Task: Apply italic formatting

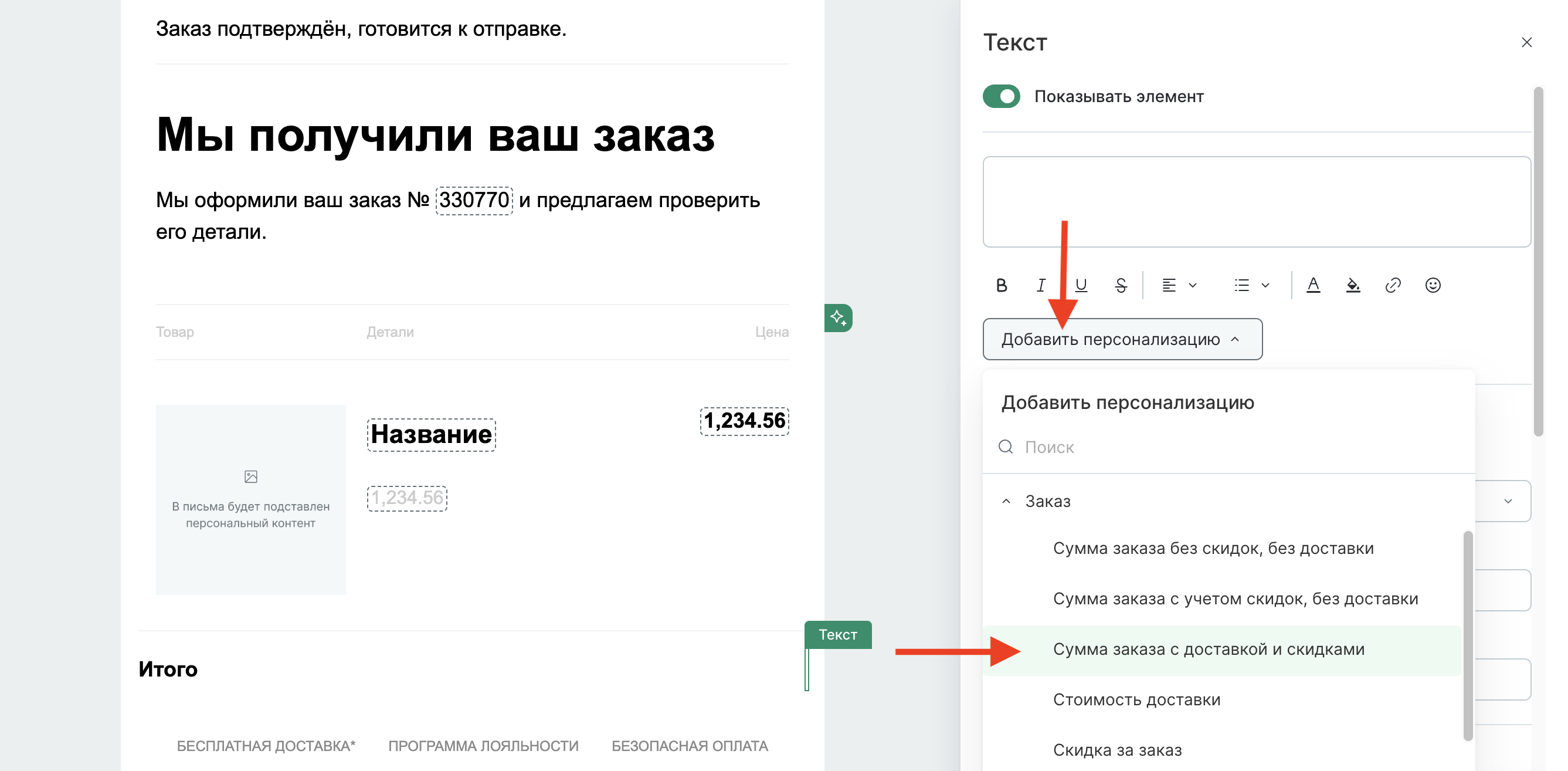Action: pyautogui.click(x=1041, y=285)
